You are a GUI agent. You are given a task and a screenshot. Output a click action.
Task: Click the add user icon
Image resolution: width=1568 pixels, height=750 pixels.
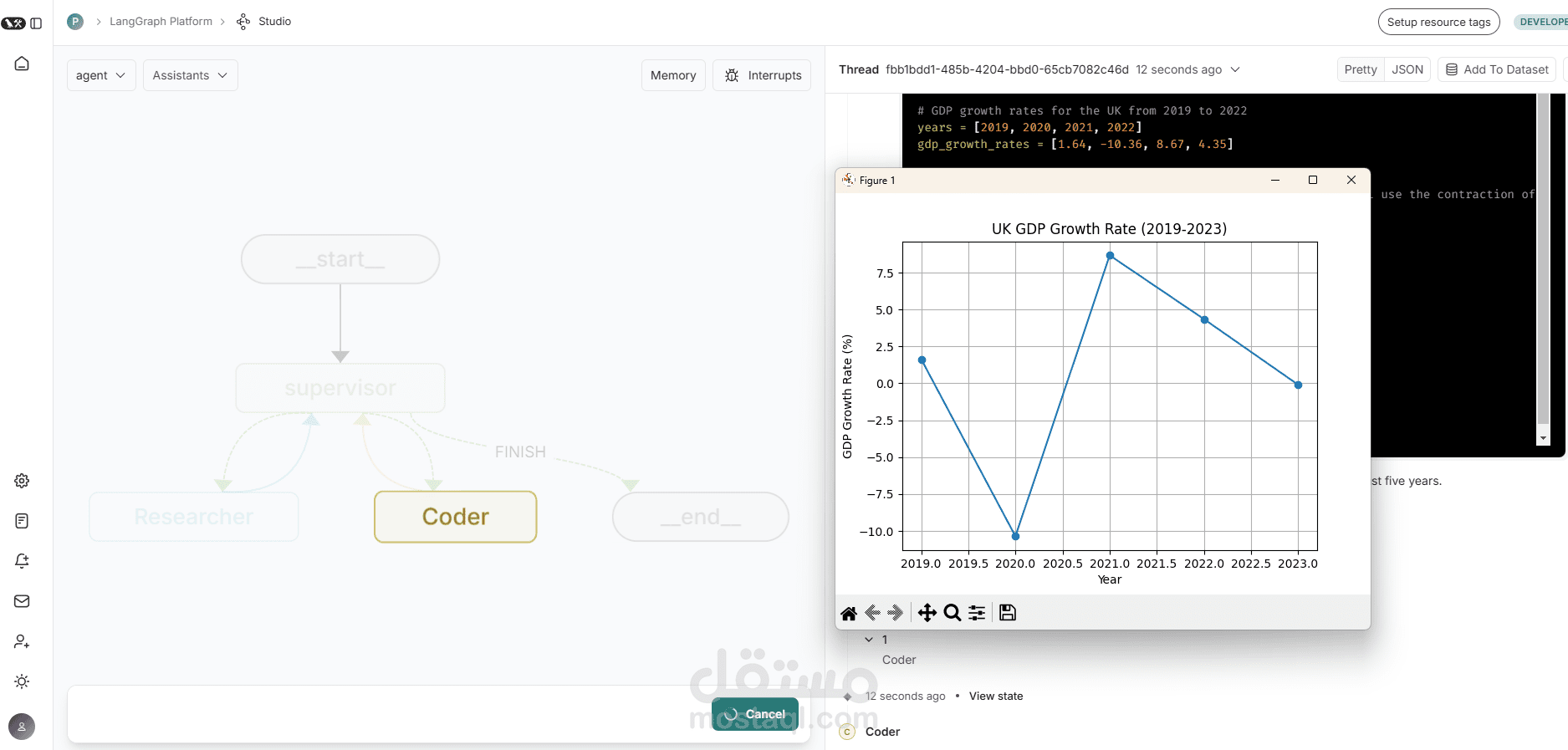point(22,641)
